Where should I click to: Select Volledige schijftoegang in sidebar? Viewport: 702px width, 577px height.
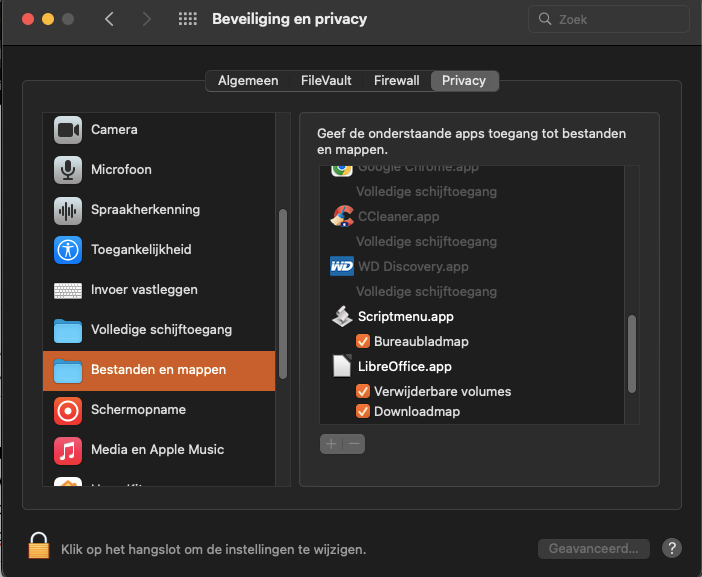(159, 330)
